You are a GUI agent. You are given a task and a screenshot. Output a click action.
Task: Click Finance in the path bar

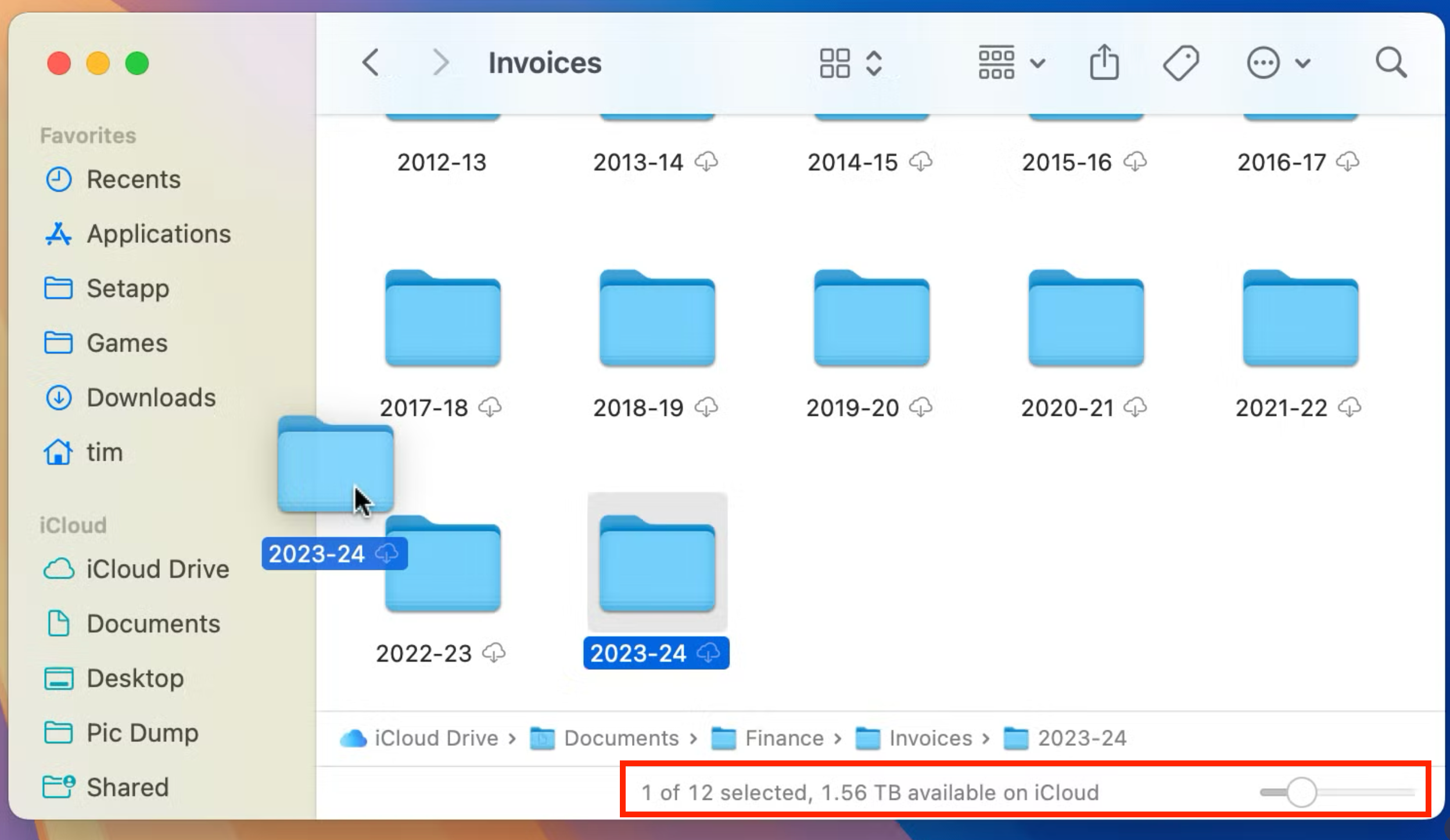[768, 738]
